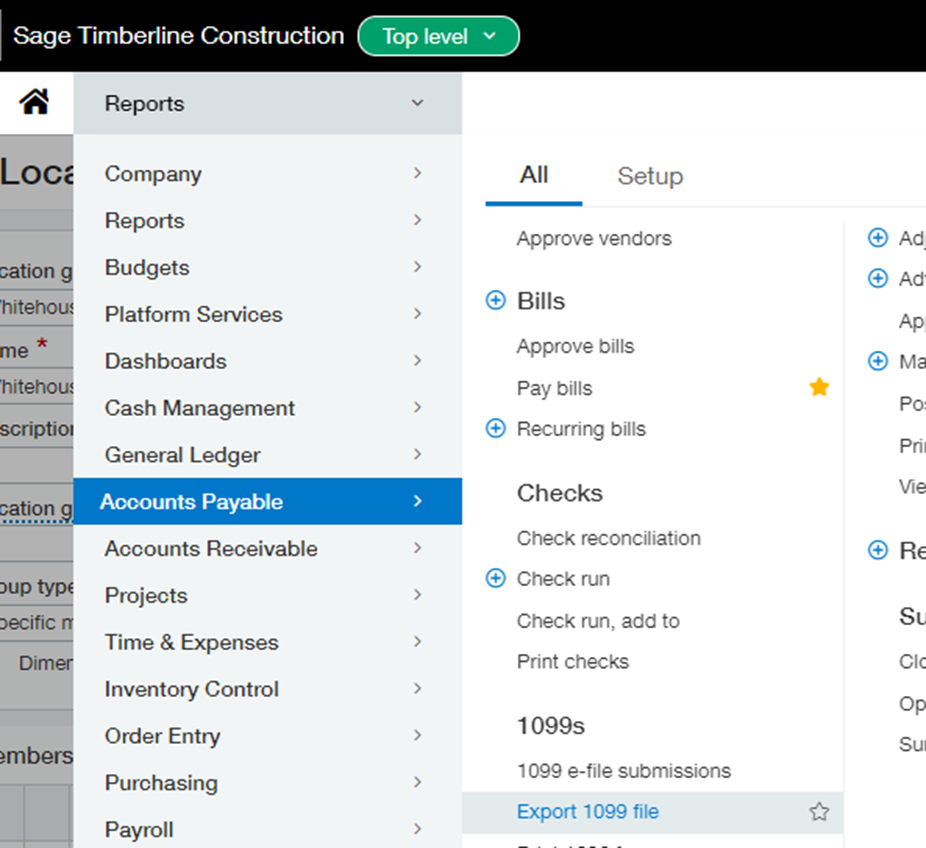Click the first plus icon in right column
This screenshot has width=926, height=848.
[878, 237]
